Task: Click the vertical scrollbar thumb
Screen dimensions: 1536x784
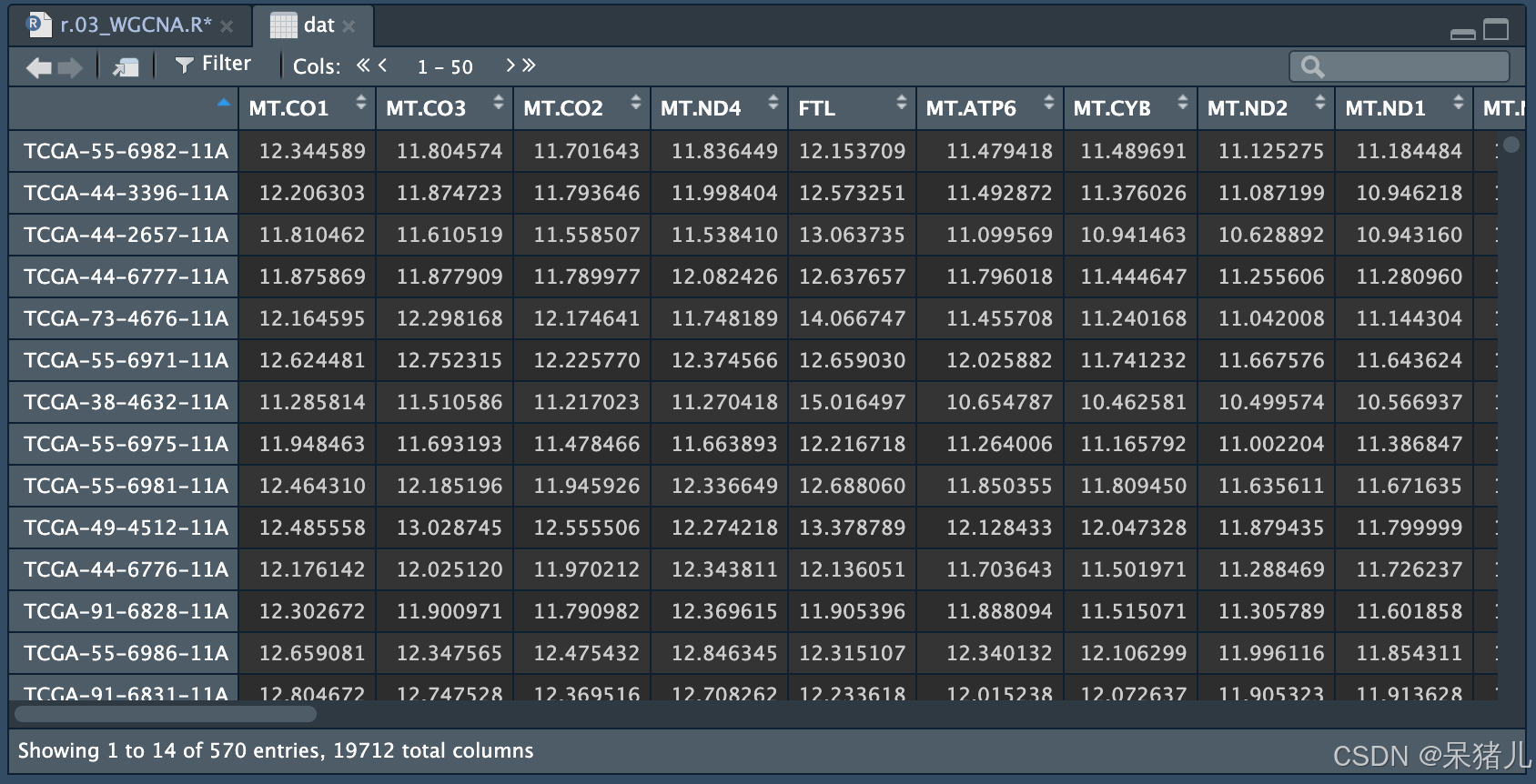Action: pos(1511,144)
